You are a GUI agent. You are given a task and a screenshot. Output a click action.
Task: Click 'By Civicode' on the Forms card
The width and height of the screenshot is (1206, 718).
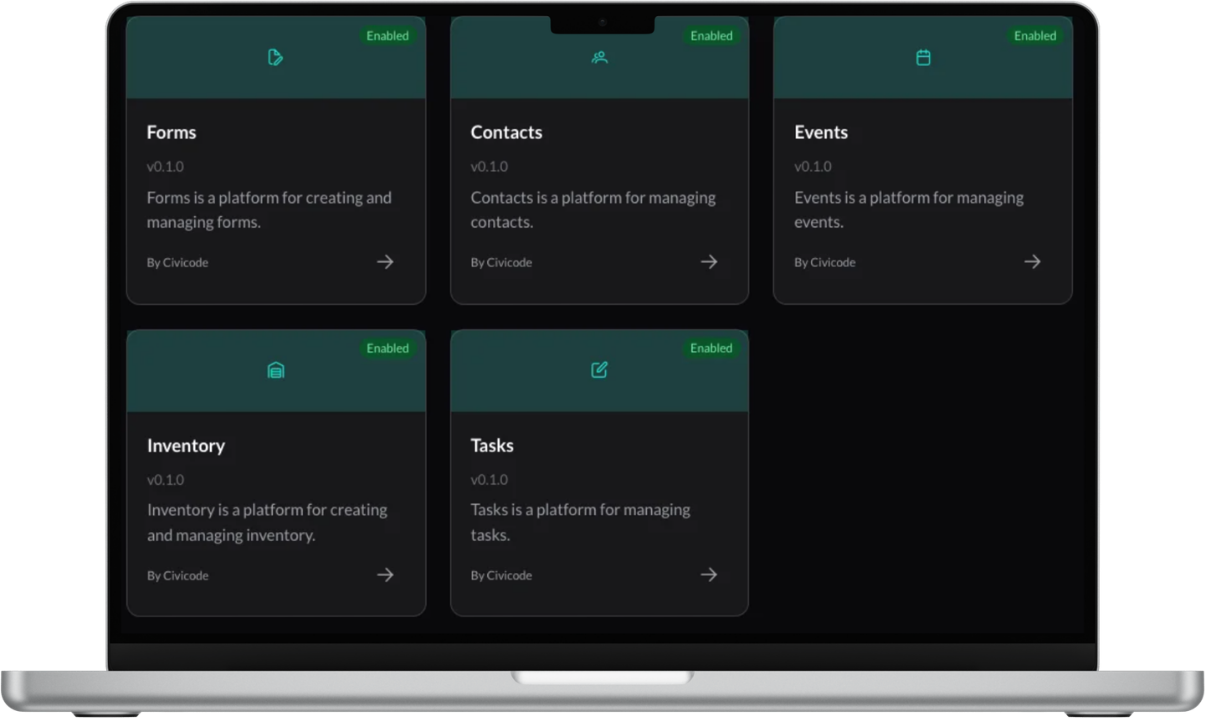tap(178, 263)
